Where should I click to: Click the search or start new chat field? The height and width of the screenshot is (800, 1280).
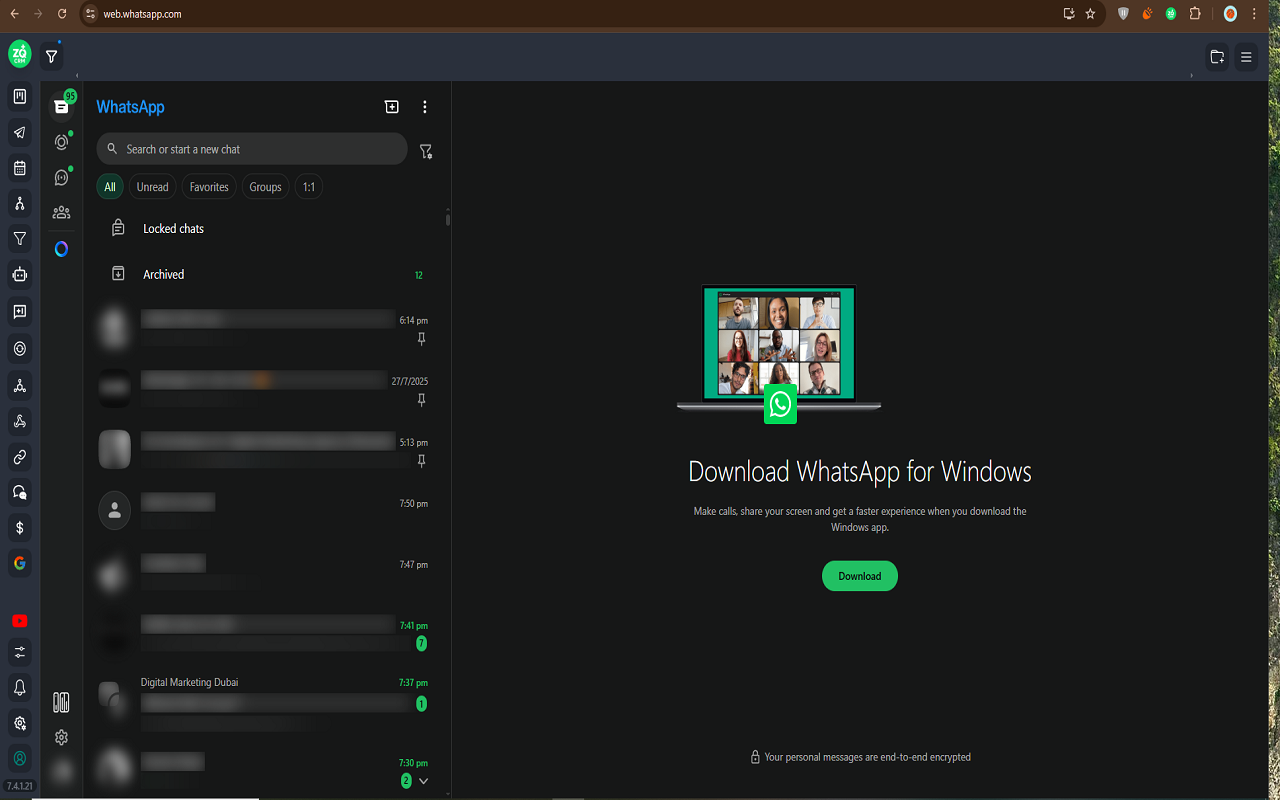tap(251, 148)
